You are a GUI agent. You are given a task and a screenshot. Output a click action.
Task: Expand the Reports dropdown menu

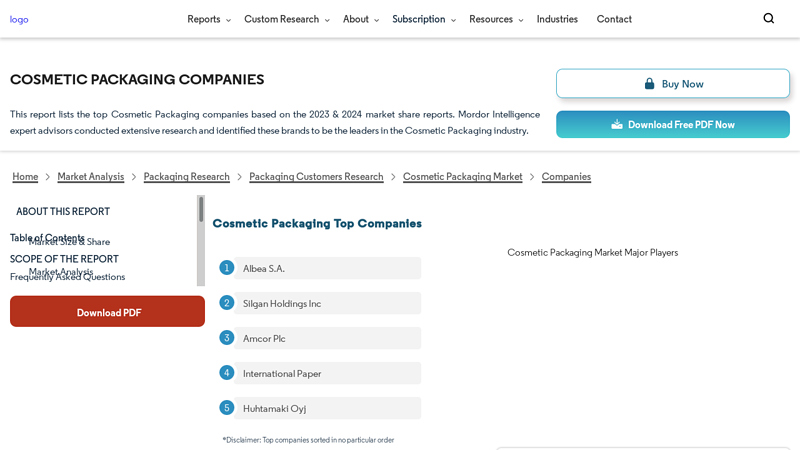pyautogui.click(x=208, y=19)
